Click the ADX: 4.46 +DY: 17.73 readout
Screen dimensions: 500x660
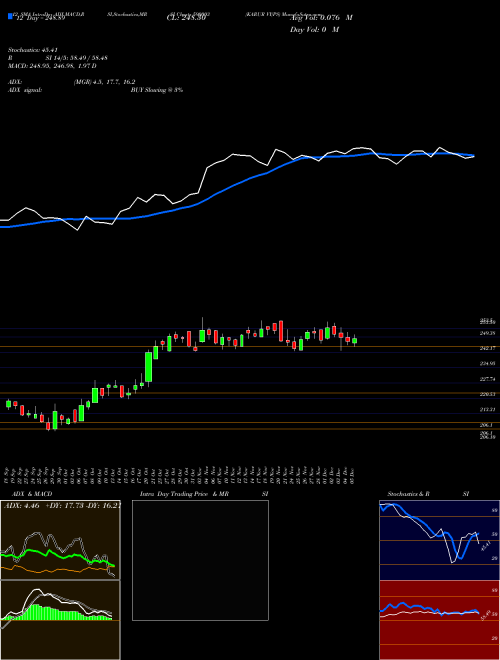point(62,505)
